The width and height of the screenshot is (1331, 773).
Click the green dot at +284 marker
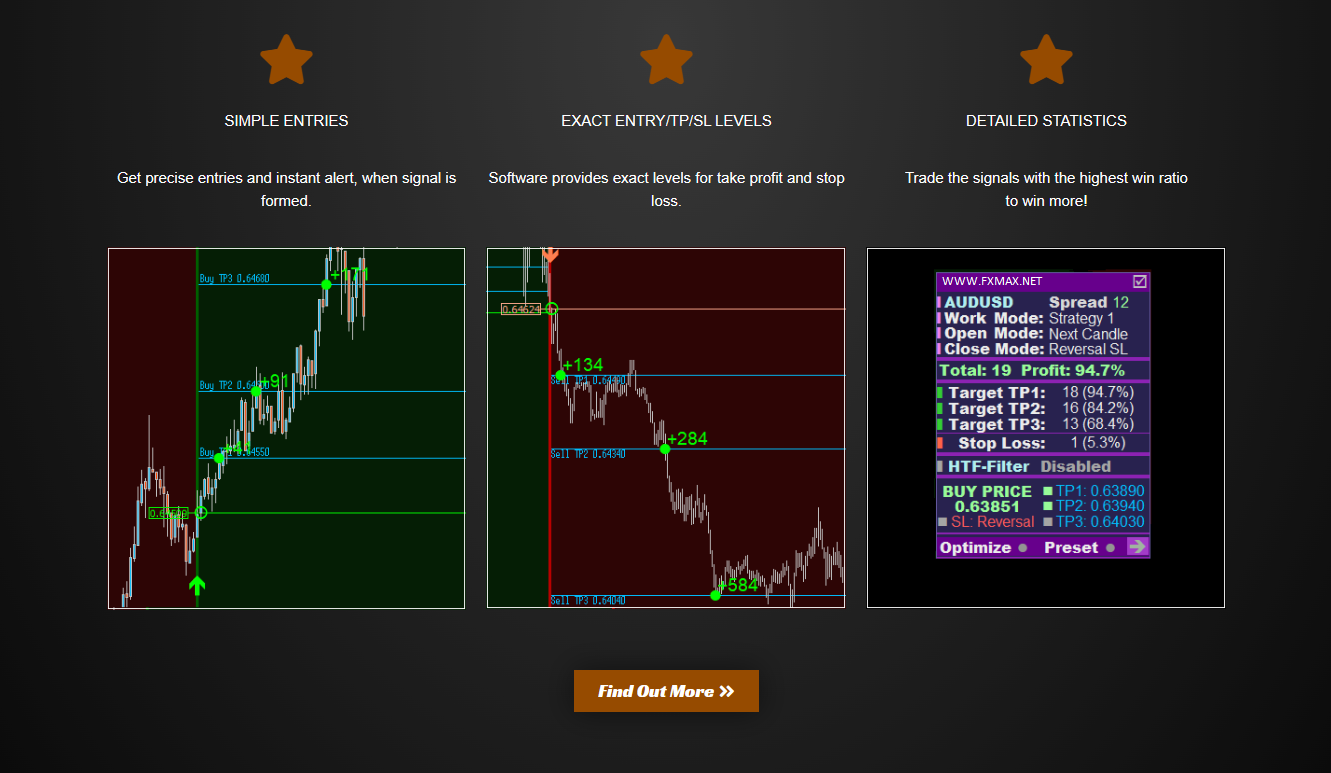(665, 449)
